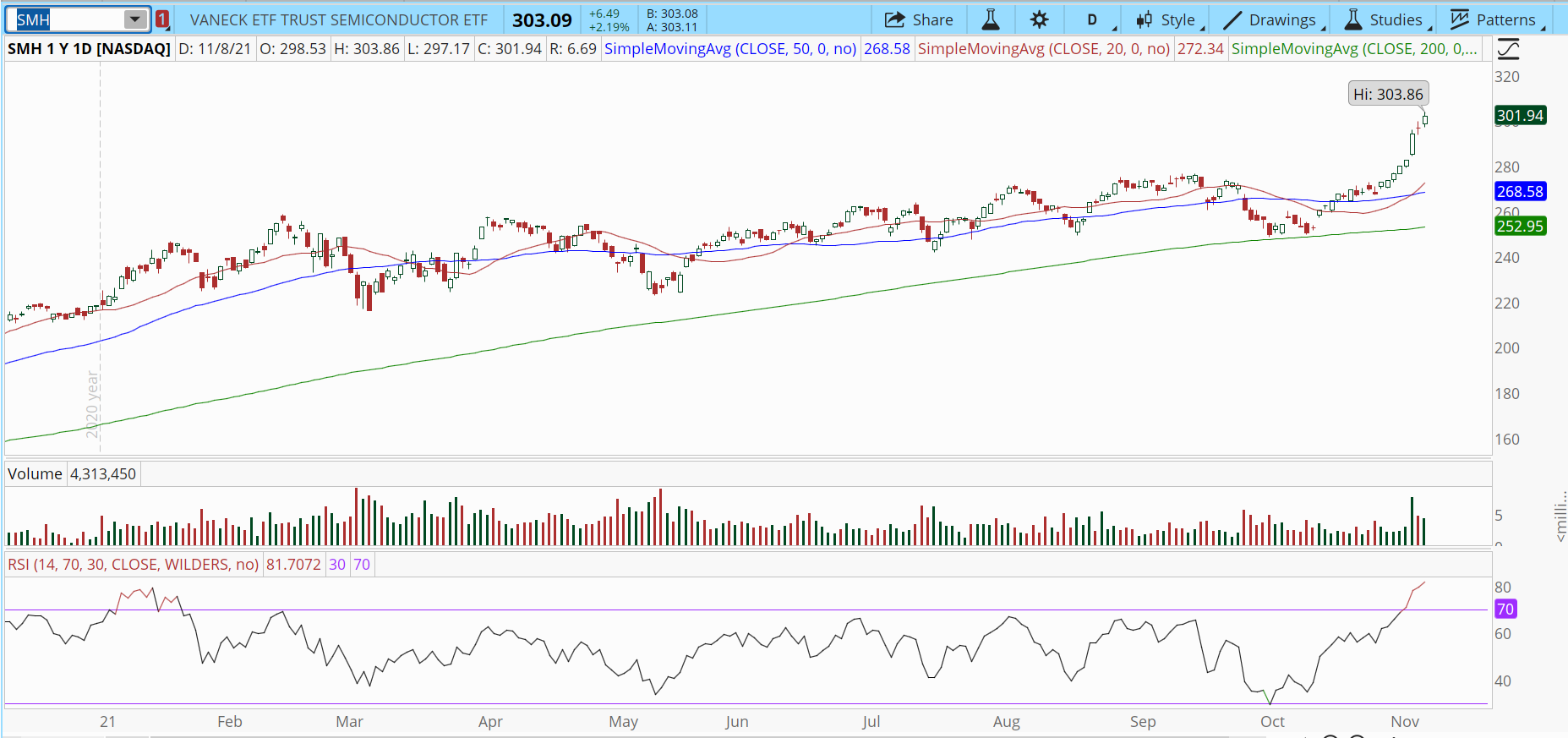This screenshot has height=738, width=1568.
Task: Open the Style menu
Action: click(x=1166, y=19)
